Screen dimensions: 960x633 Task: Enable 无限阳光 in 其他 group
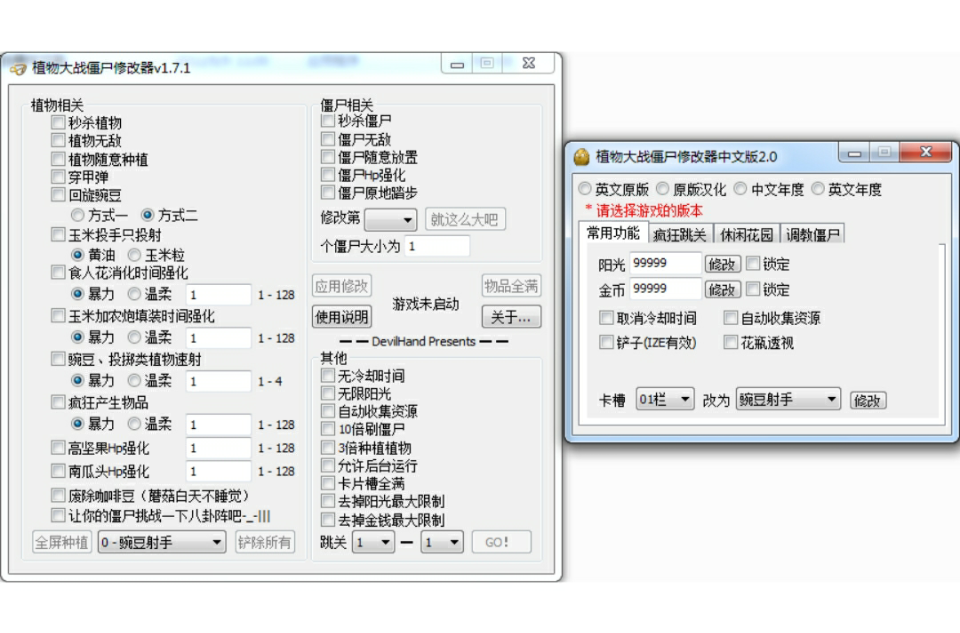click(328, 393)
